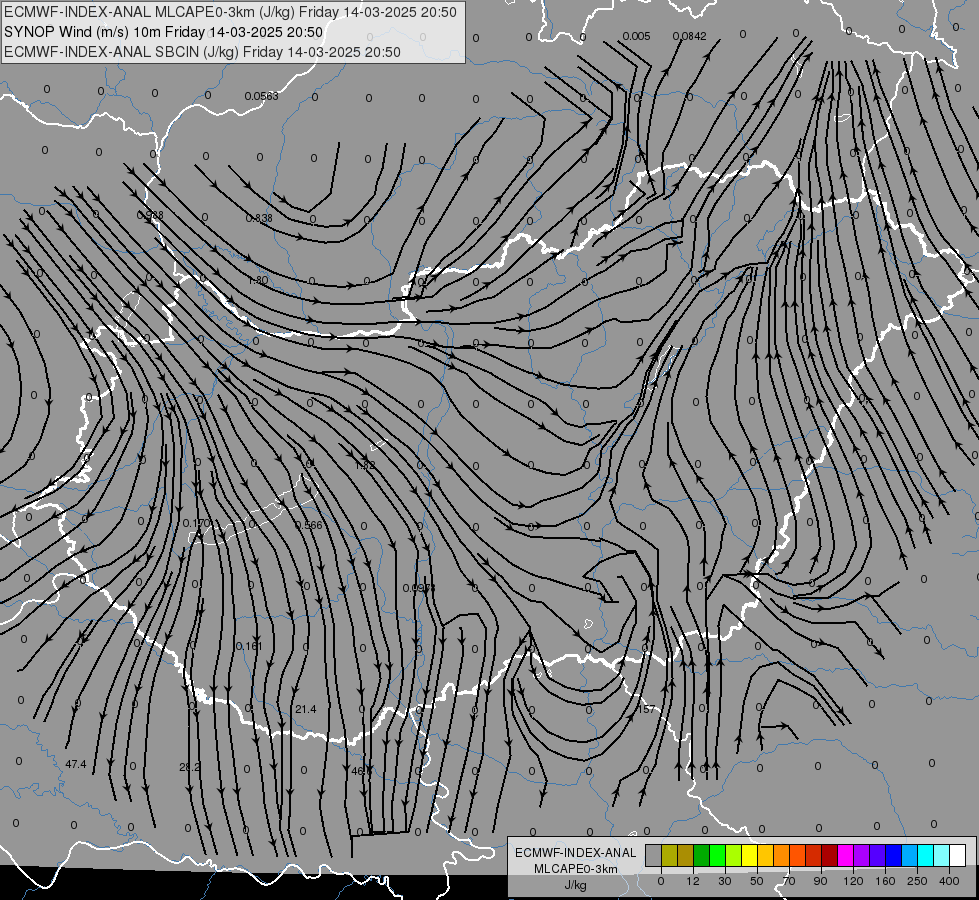Click legend scale label 50
This screenshot has height=900, width=979.
[757, 881]
